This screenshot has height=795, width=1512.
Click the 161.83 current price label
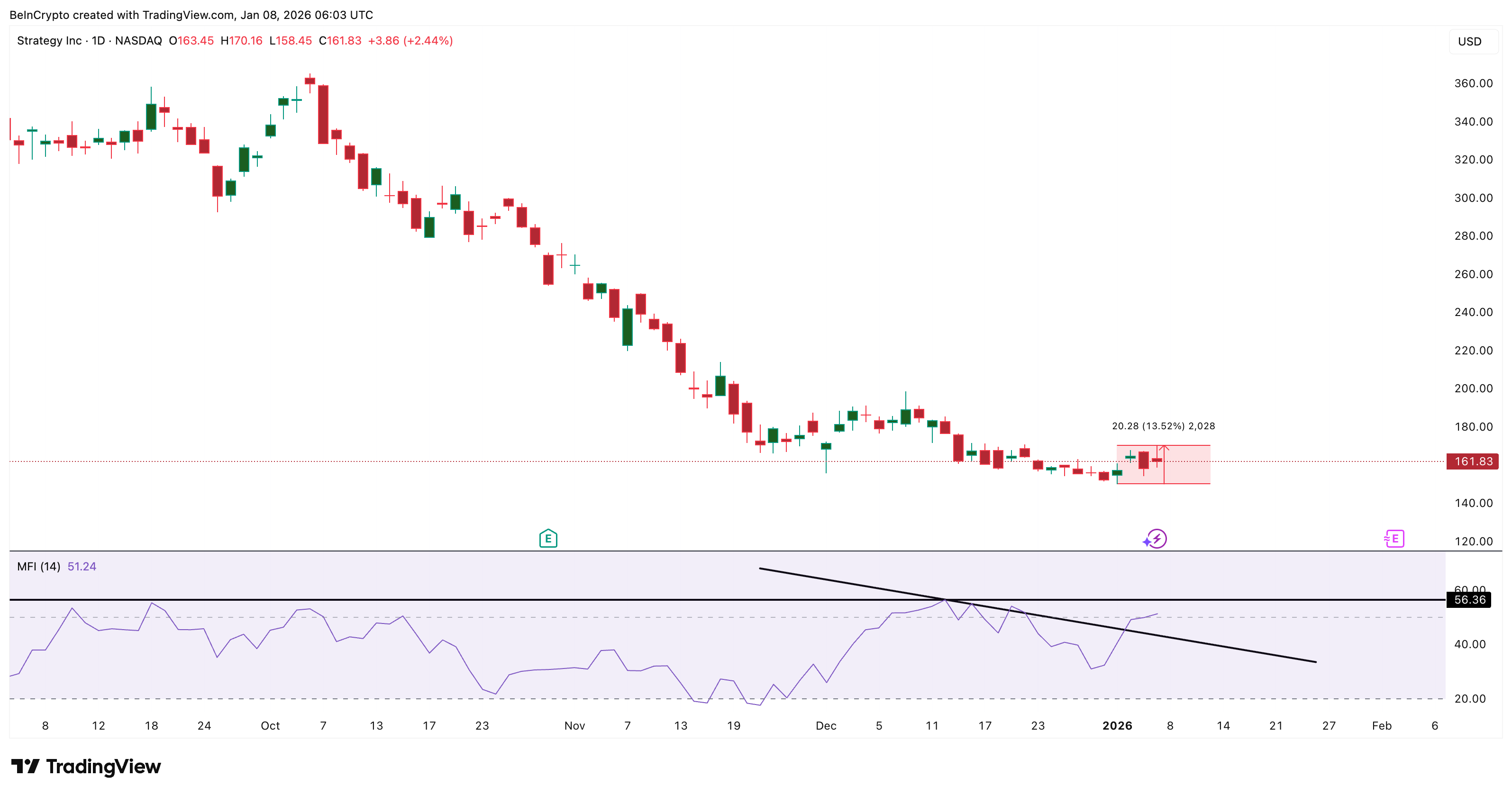[1472, 462]
